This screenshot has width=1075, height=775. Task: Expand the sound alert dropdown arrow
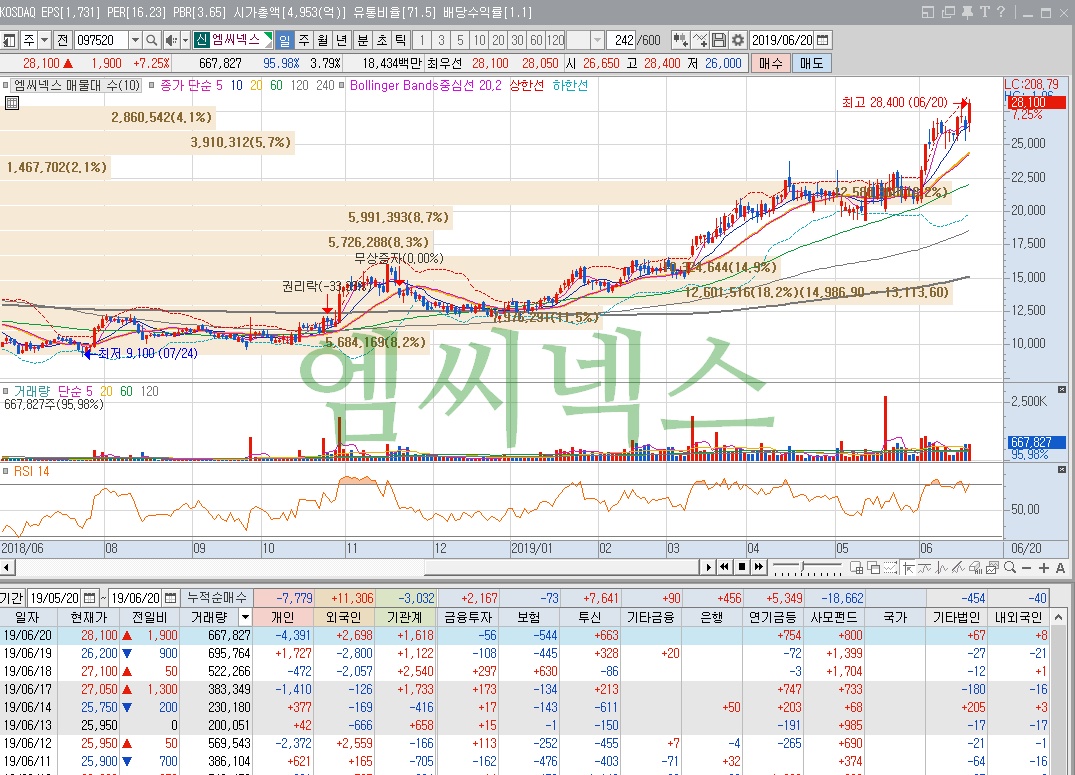click(185, 40)
